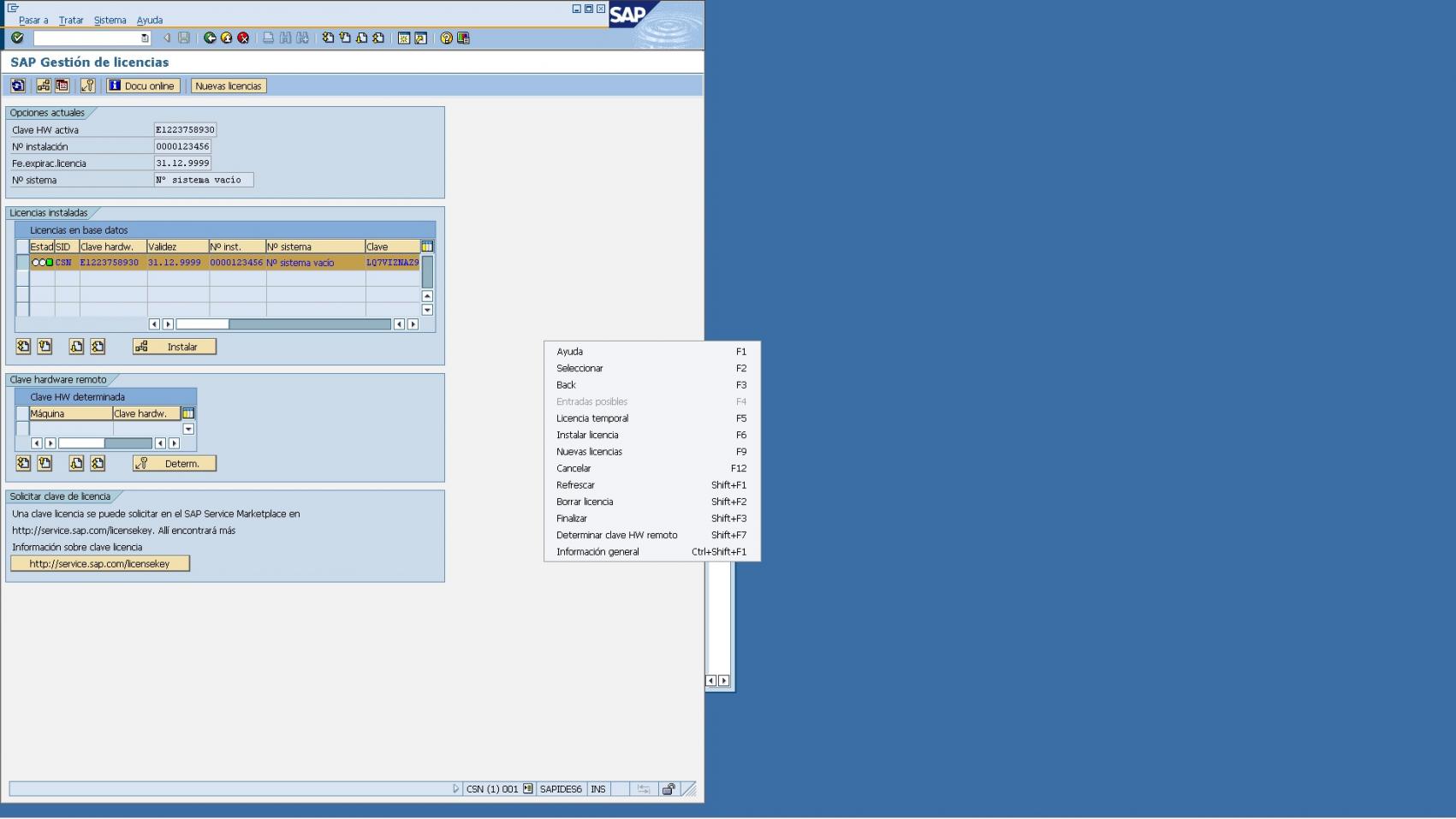The image size is (1456, 819).
Task: Click the Docu online button
Action: pos(142,86)
